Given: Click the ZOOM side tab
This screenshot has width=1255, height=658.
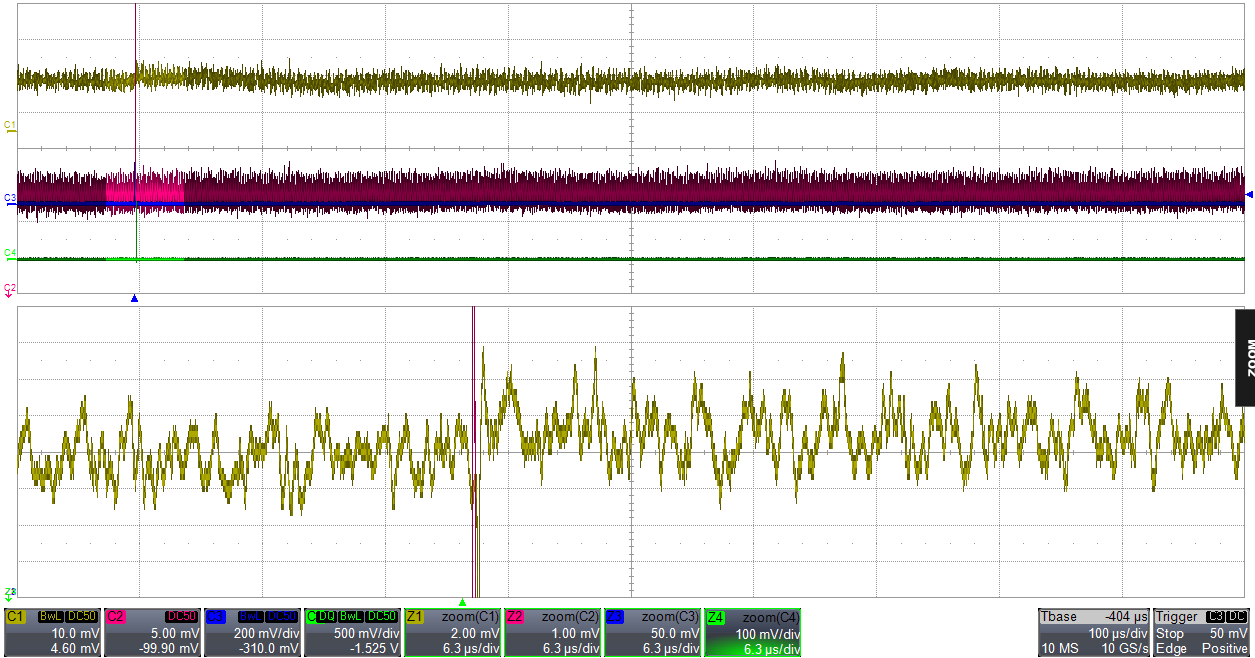Looking at the screenshot, I should (x=1245, y=357).
